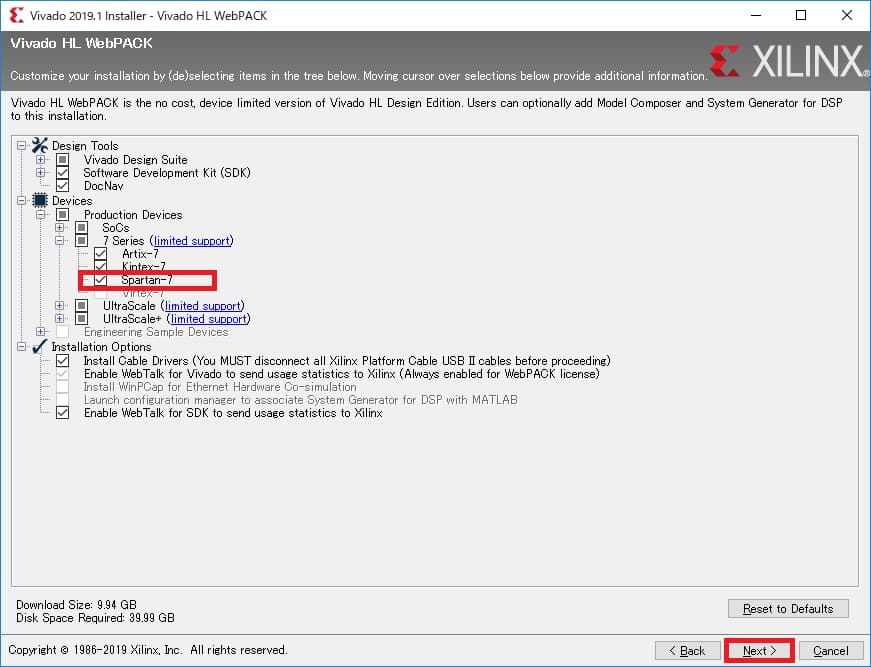Open 7 Series limited support link
The width and height of the screenshot is (871, 667).
click(192, 241)
